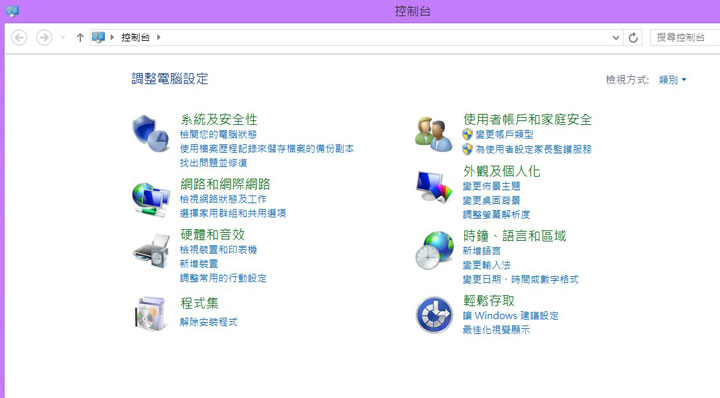This screenshot has height=398, width=720.
Task: Open the 使用者帳戶和家庭安全 people icon
Action: click(x=434, y=134)
